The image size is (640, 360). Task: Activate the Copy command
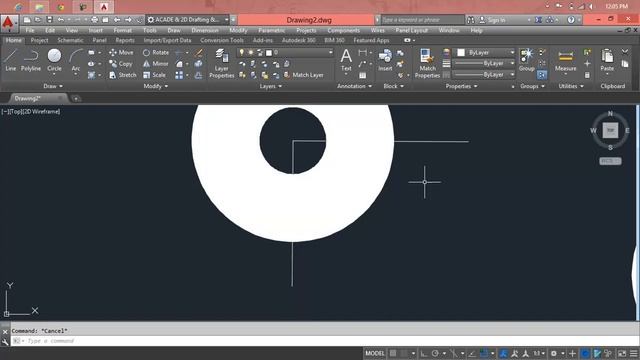tap(120, 64)
